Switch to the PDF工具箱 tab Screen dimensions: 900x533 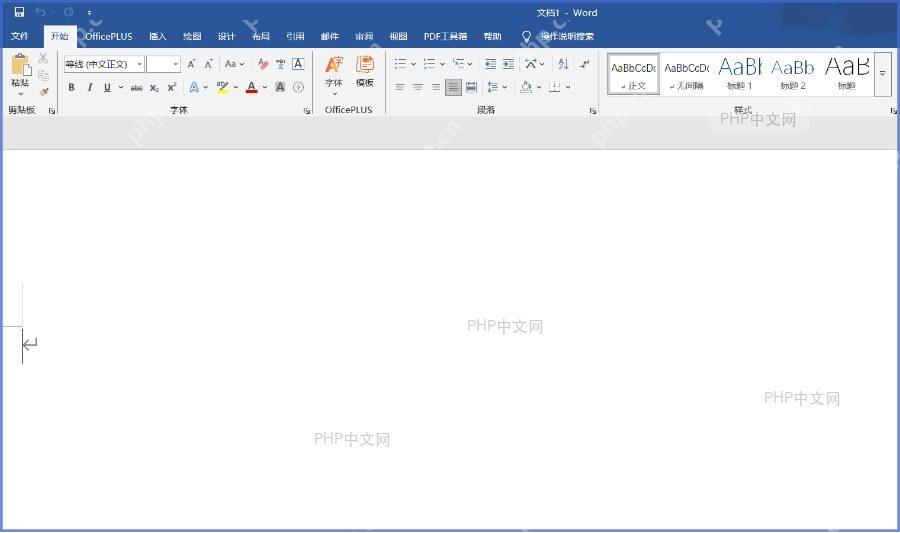445,36
